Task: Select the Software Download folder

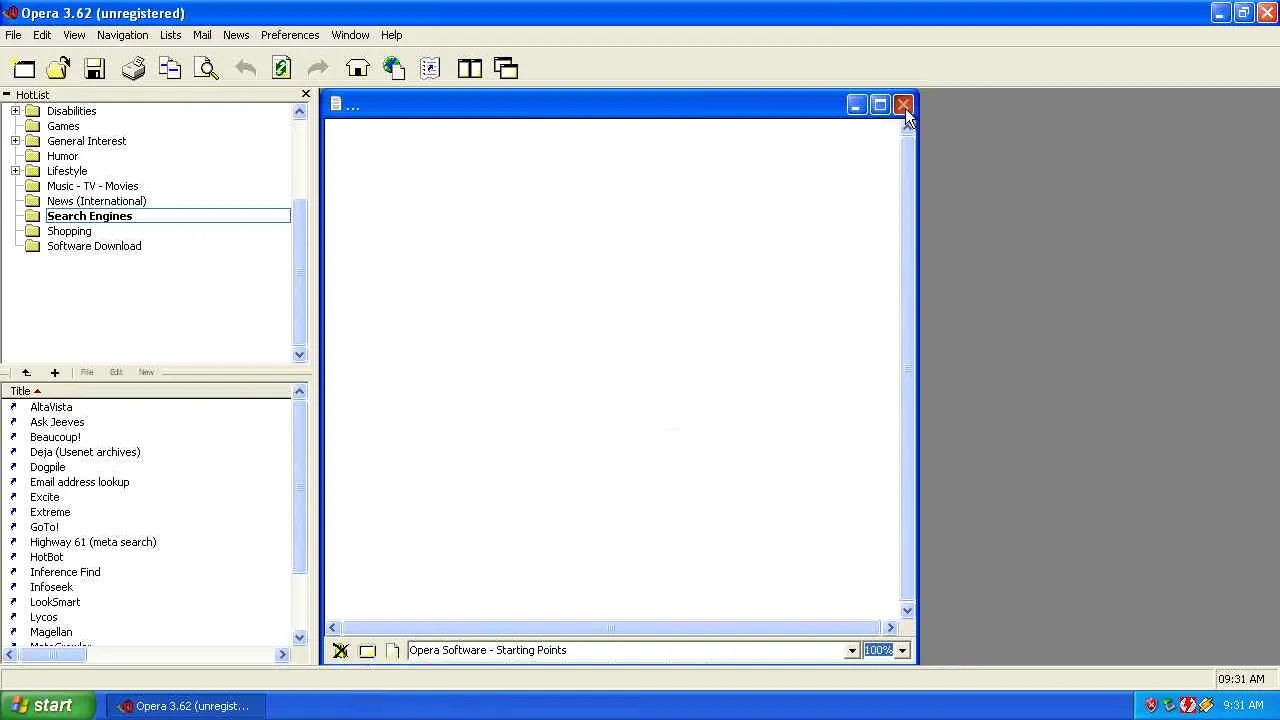Action: (x=94, y=246)
